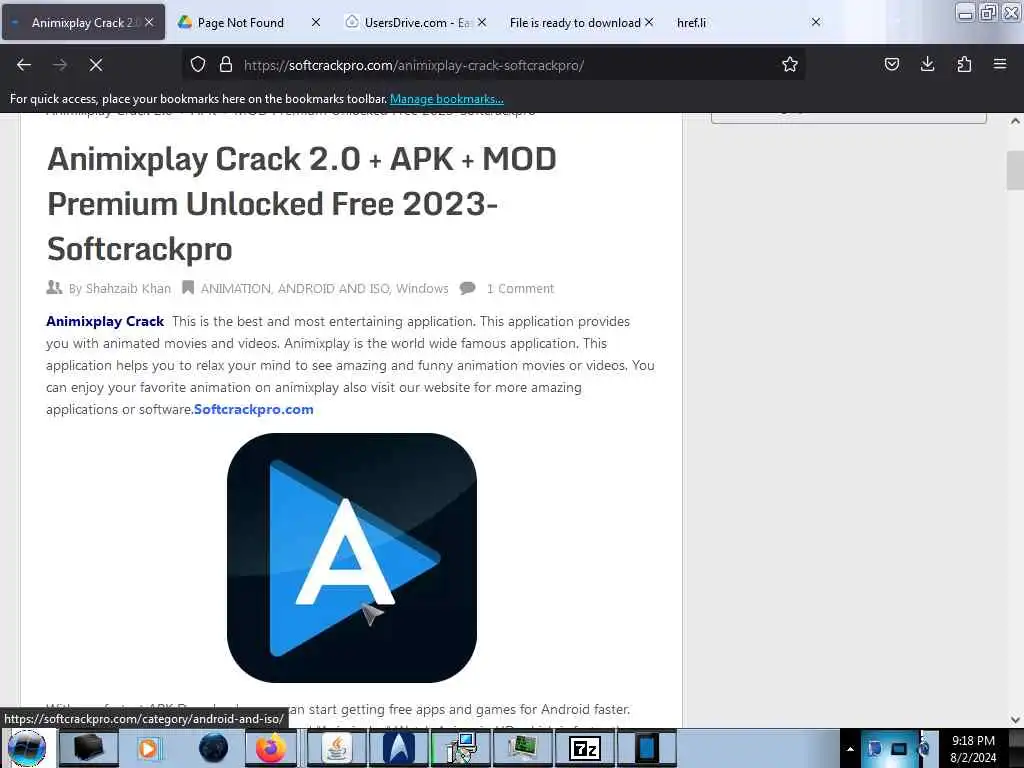Open the shield tracking protection icon

(198, 65)
